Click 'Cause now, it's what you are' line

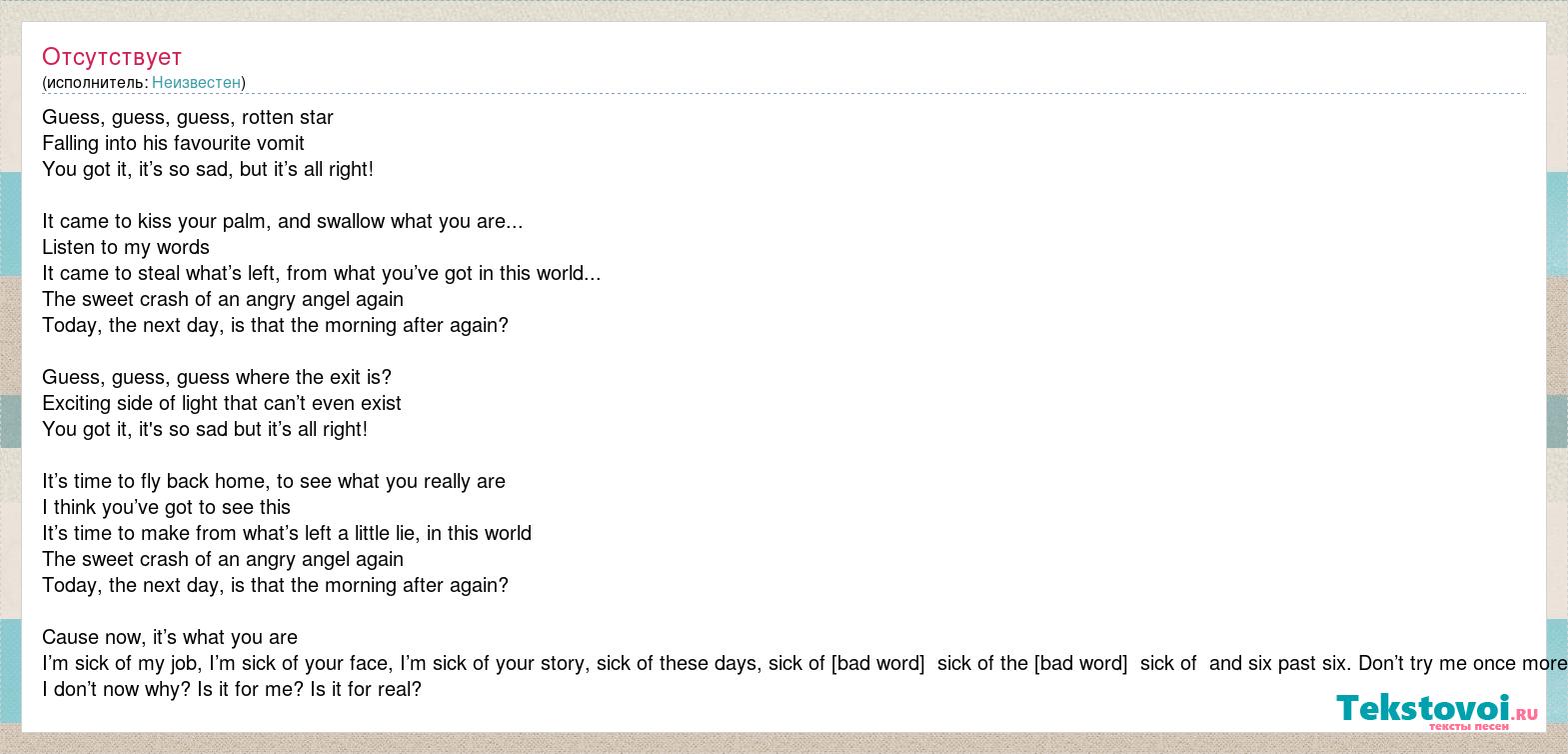point(170,638)
